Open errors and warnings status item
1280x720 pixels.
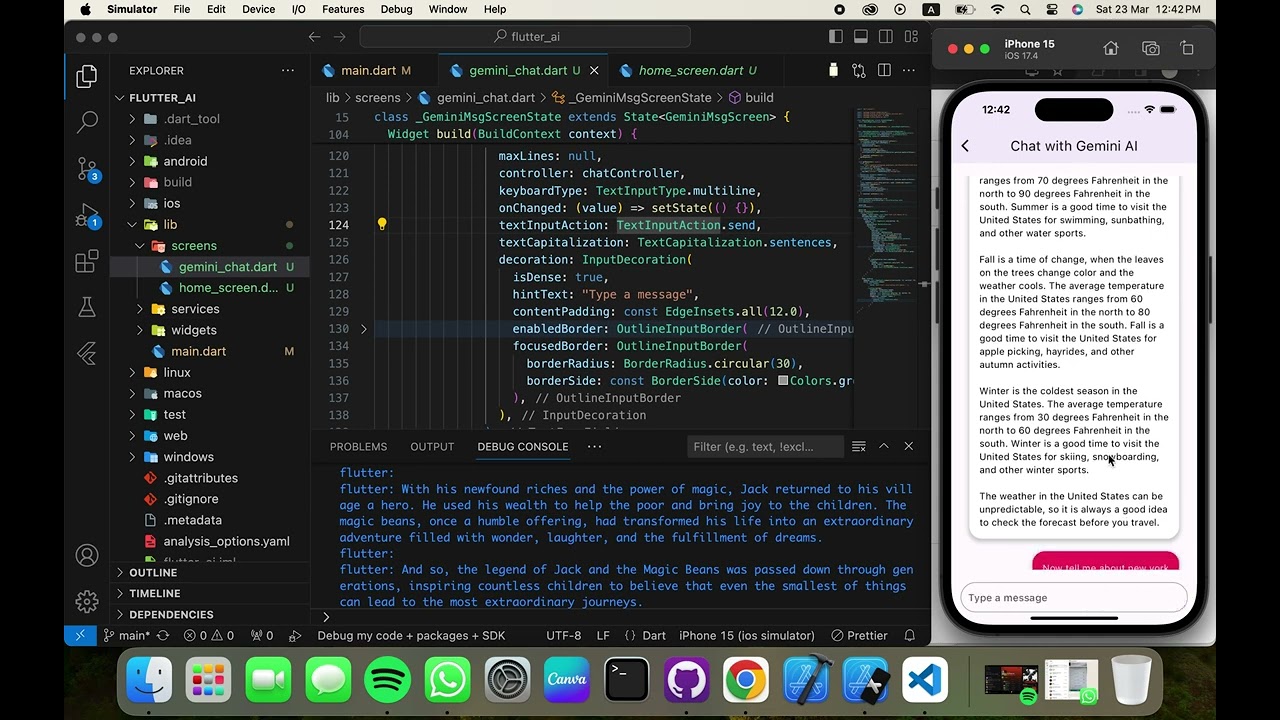[208, 635]
